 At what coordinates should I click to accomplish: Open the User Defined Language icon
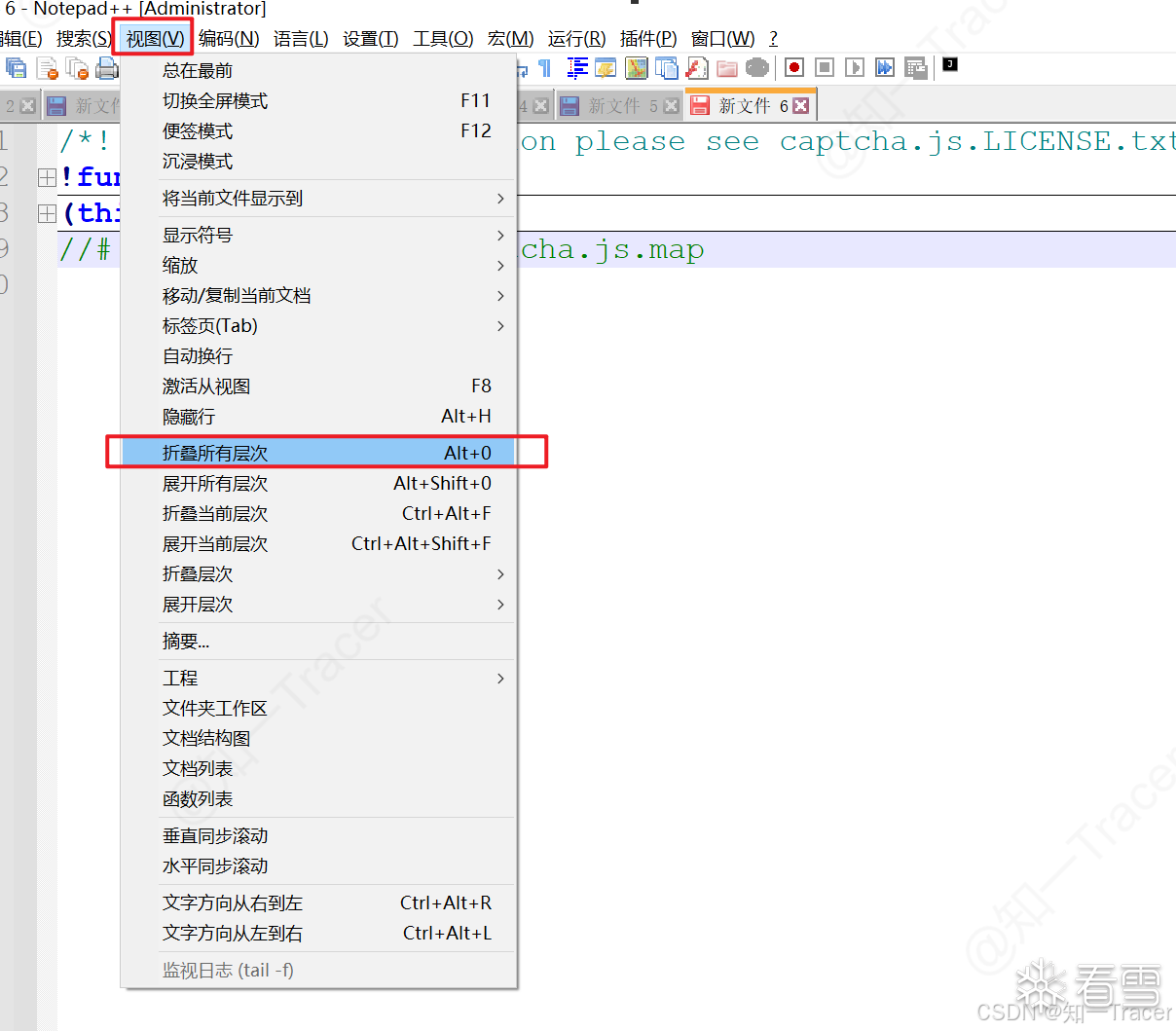click(x=606, y=68)
